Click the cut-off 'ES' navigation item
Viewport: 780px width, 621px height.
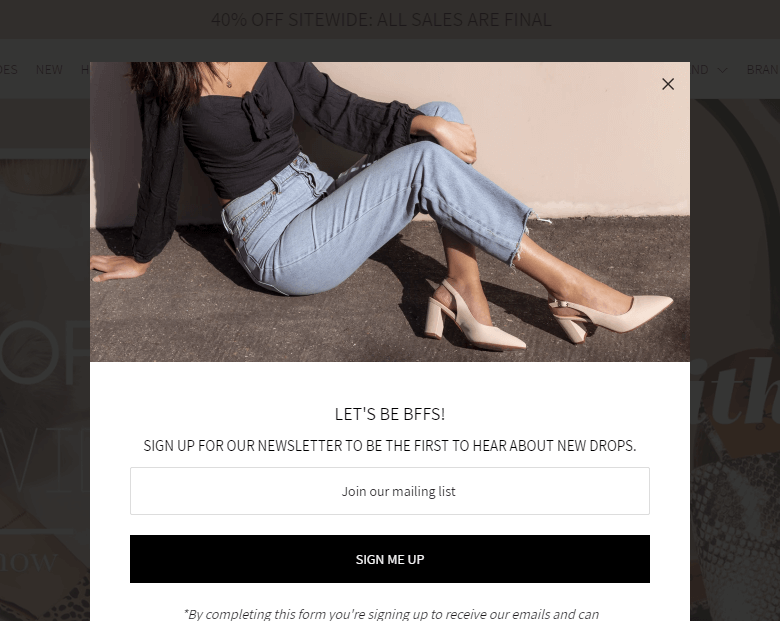pos(8,70)
